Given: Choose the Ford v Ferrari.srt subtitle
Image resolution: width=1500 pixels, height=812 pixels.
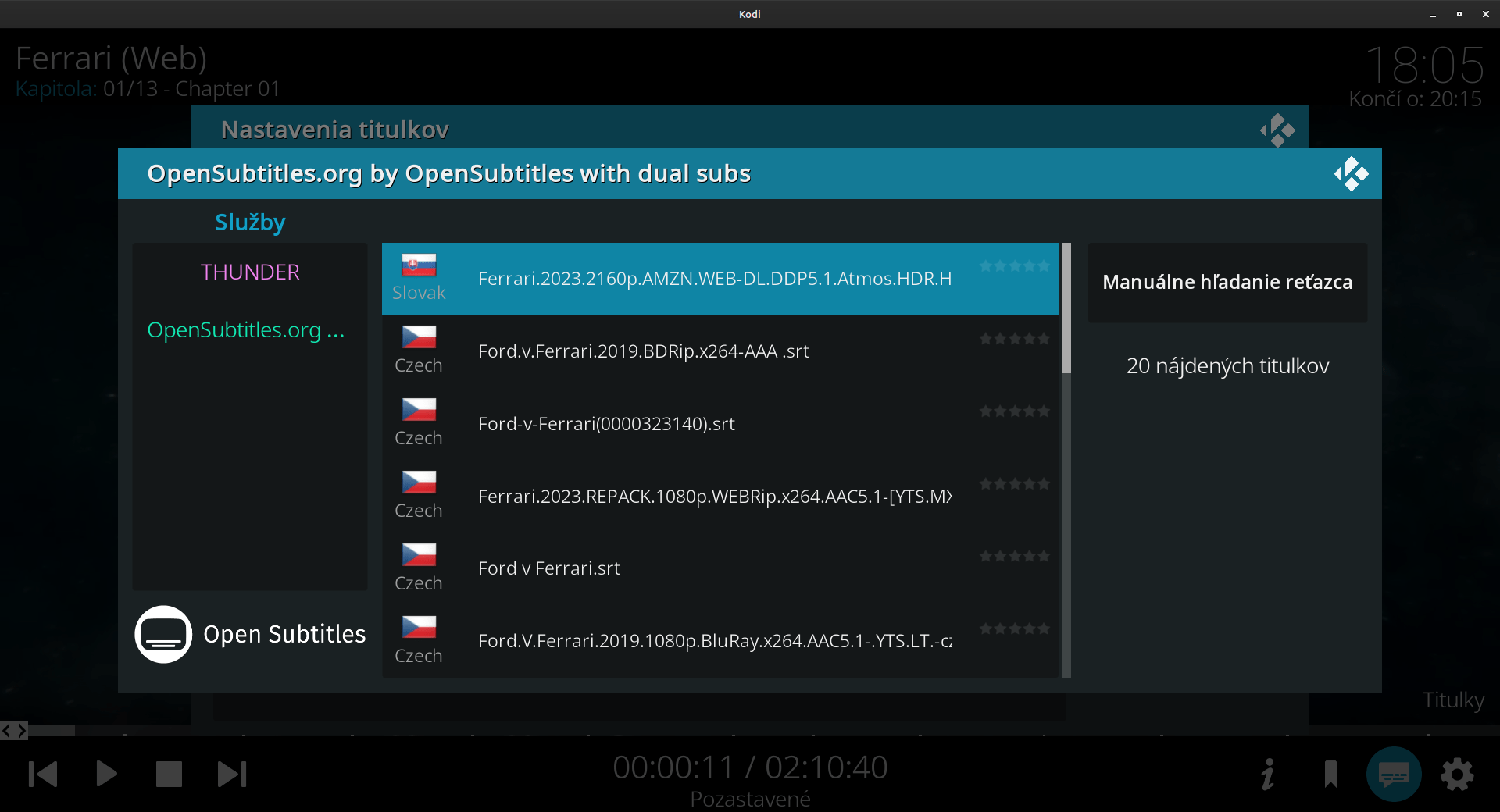Looking at the screenshot, I should click(x=720, y=568).
